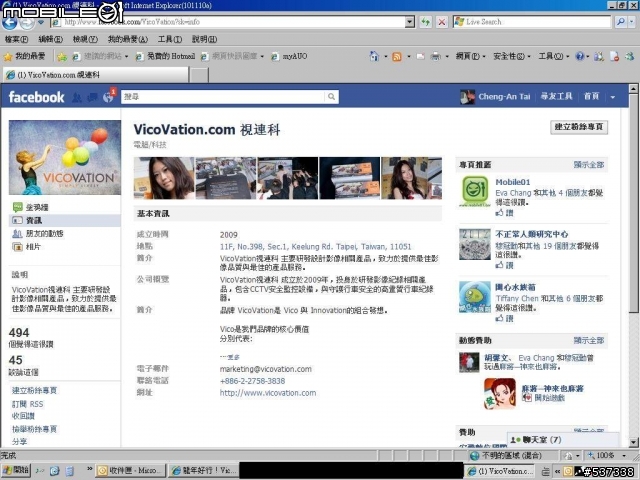This screenshot has width=640, height=480.
Task: Click the browser Back arrow button
Action: [9, 22]
